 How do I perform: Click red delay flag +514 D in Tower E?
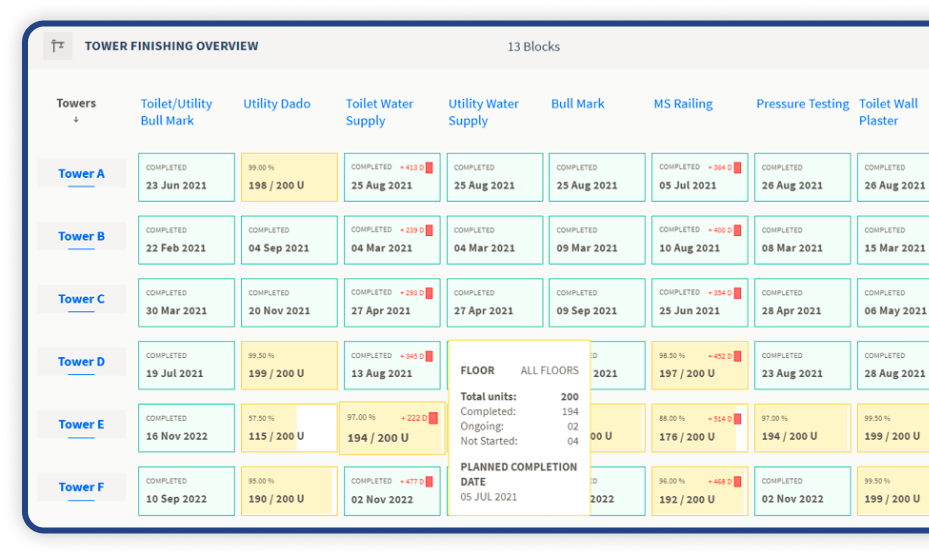click(x=737, y=419)
